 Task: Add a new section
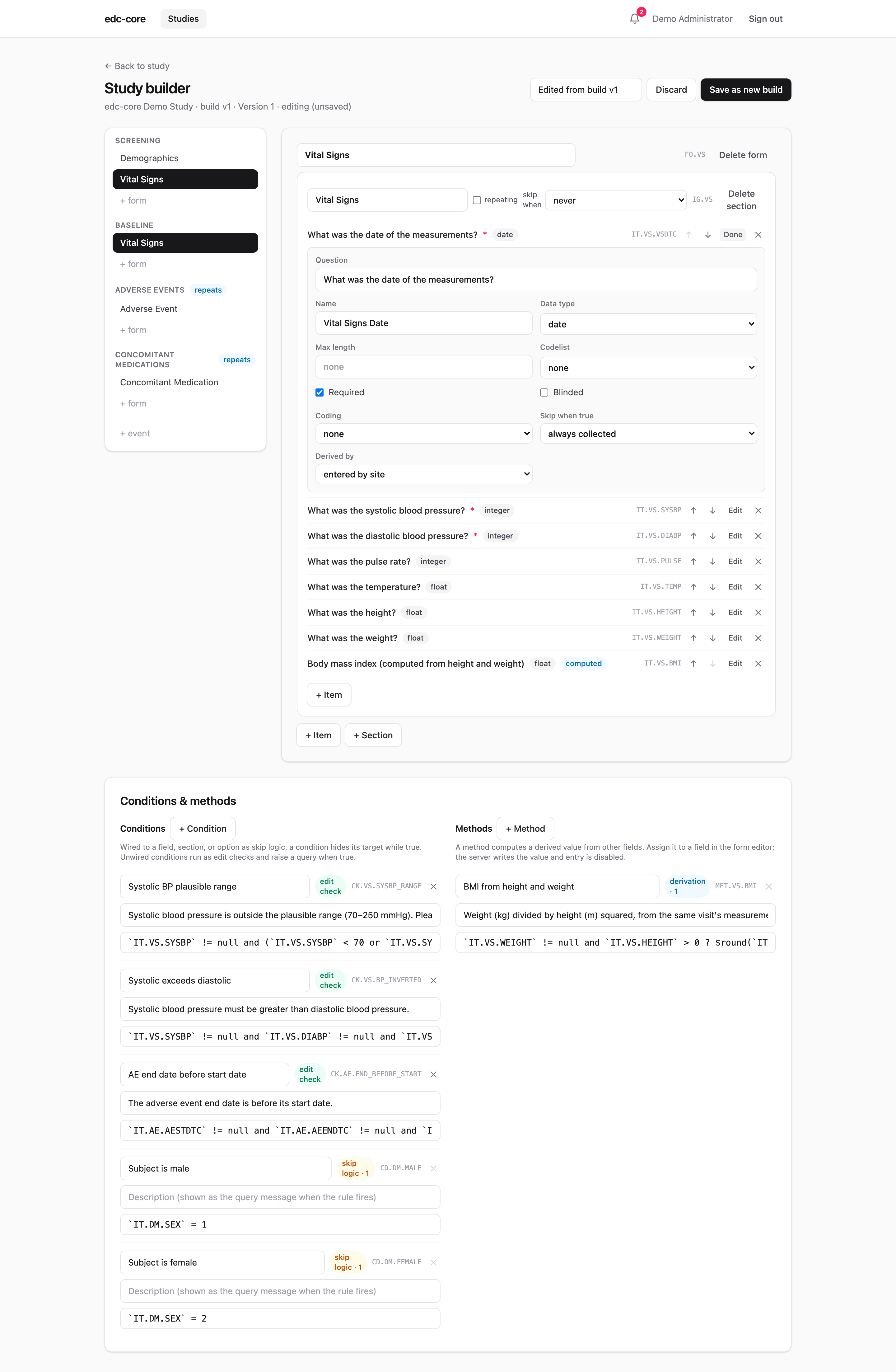(373, 735)
